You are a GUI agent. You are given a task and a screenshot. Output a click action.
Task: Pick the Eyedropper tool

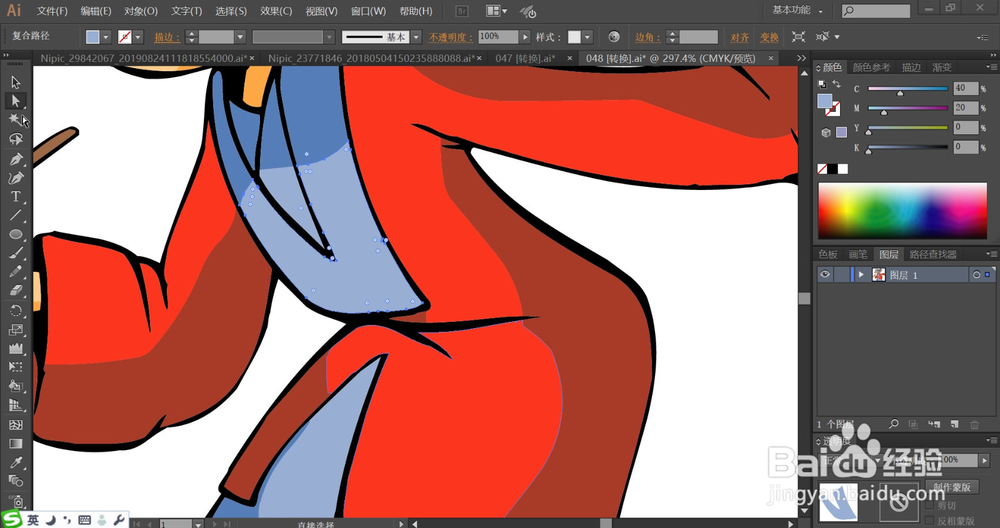16,462
